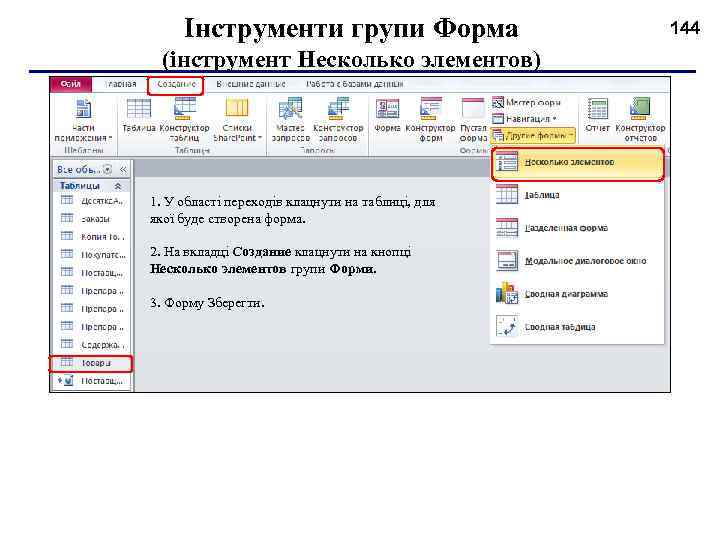Screen dimensions: 720x540
Task: Select the Копия то... table
Action: point(91,236)
